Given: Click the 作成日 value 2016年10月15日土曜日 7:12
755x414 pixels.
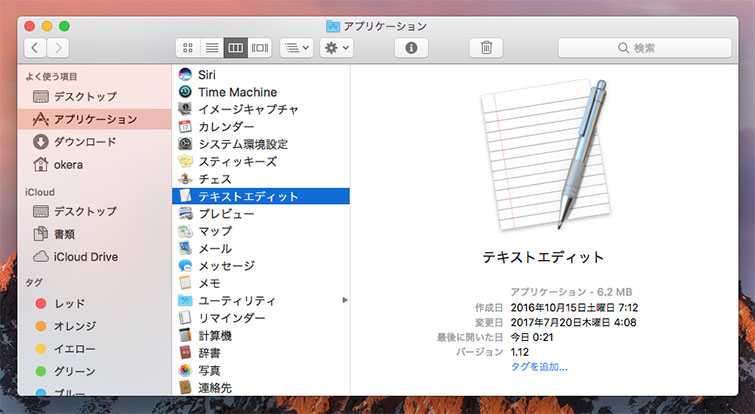Looking at the screenshot, I should click(574, 307).
